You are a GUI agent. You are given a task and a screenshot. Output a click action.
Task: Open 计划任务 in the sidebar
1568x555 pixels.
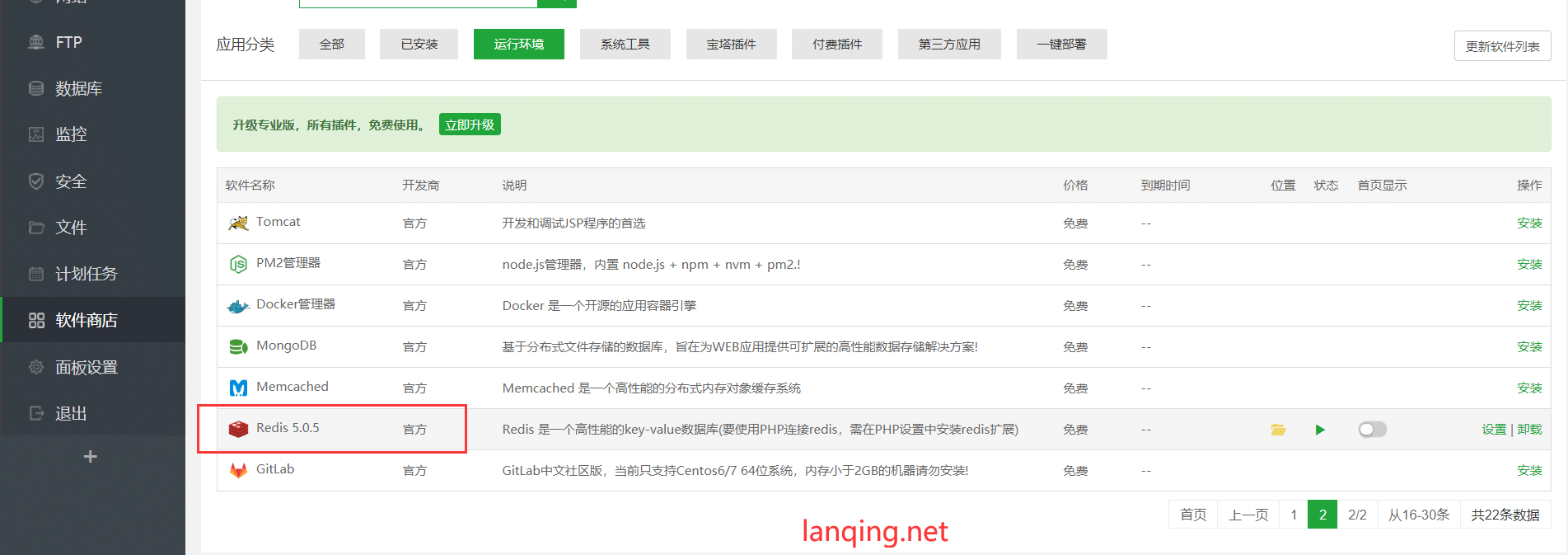92,274
